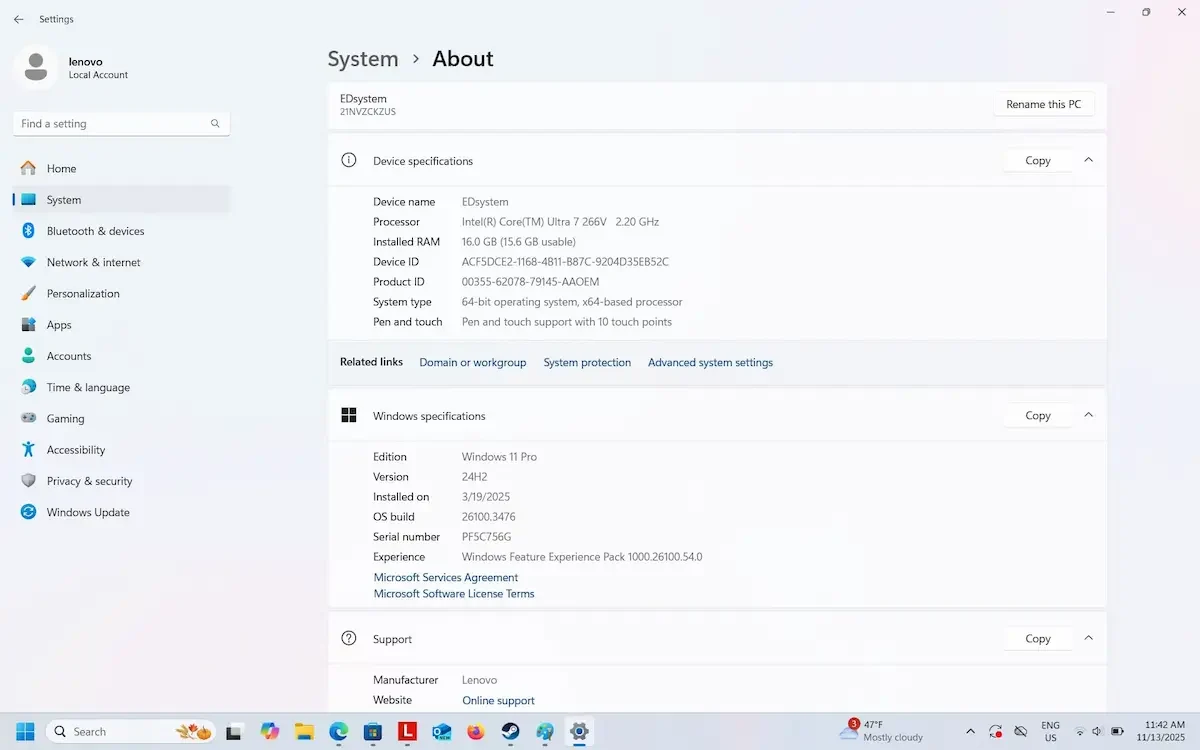Click the Gaming controller icon in sidebar
This screenshot has width=1200, height=750.
click(28, 418)
